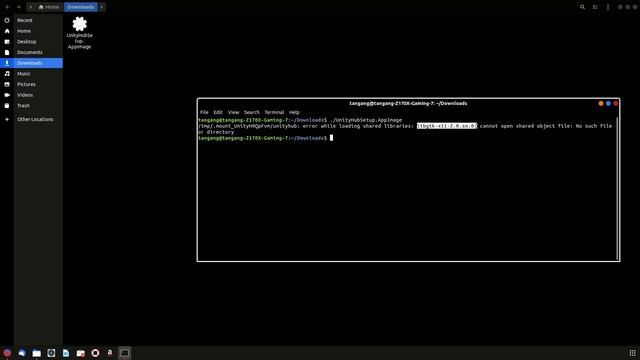Select the UnityHubSetup.AppImage gear icon
The image size is (640, 360).
point(80,24)
